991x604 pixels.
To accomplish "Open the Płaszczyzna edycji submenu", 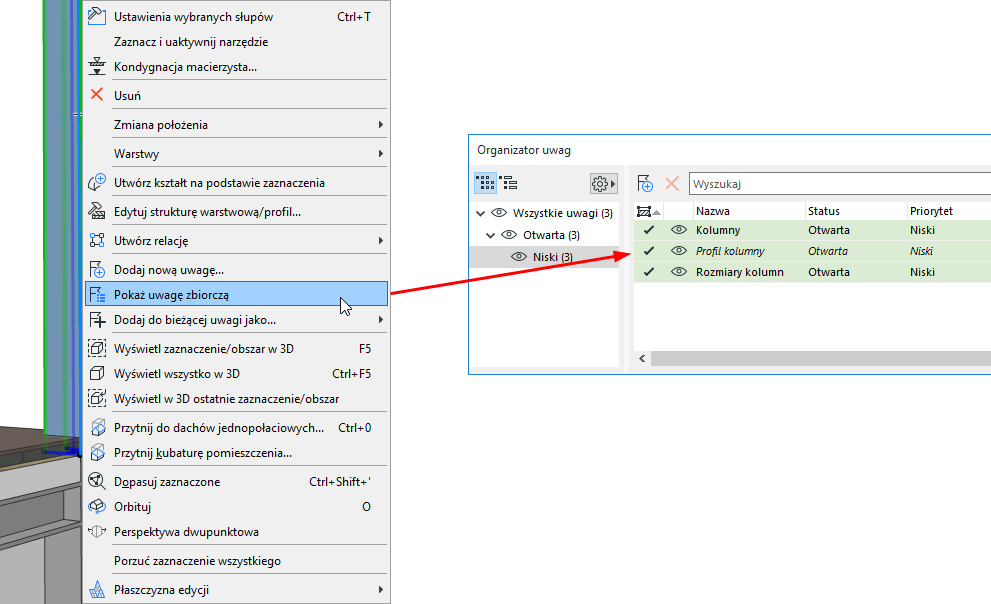I will (x=380, y=589).
